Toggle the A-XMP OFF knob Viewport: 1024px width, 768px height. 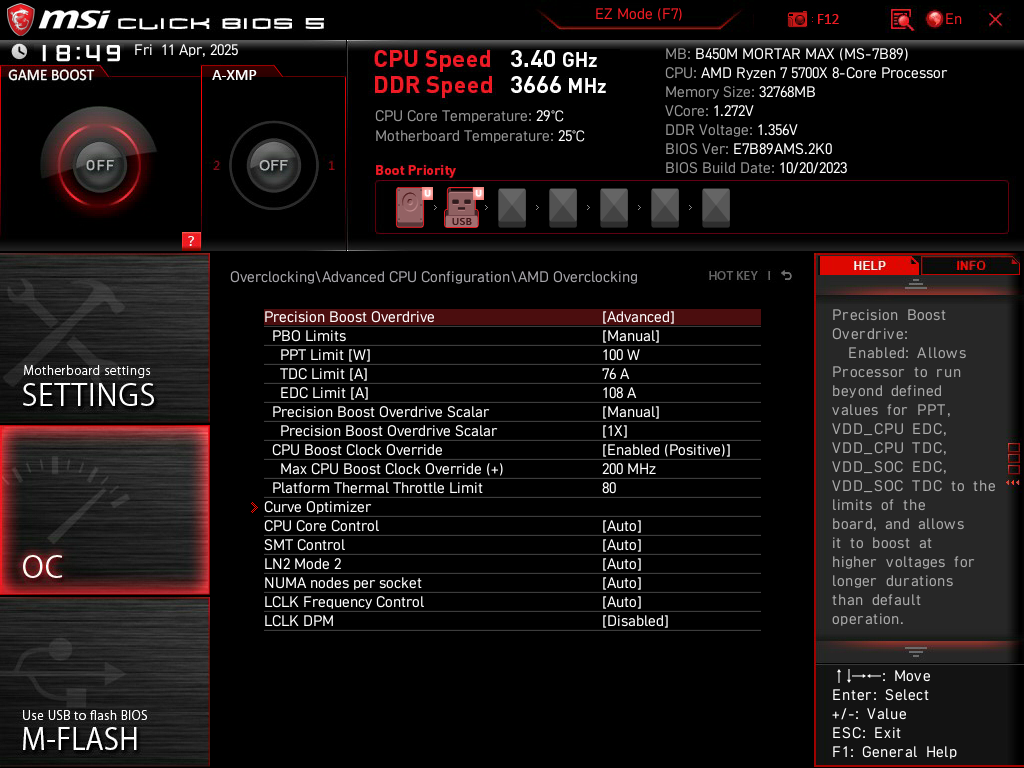coord(273,165)
